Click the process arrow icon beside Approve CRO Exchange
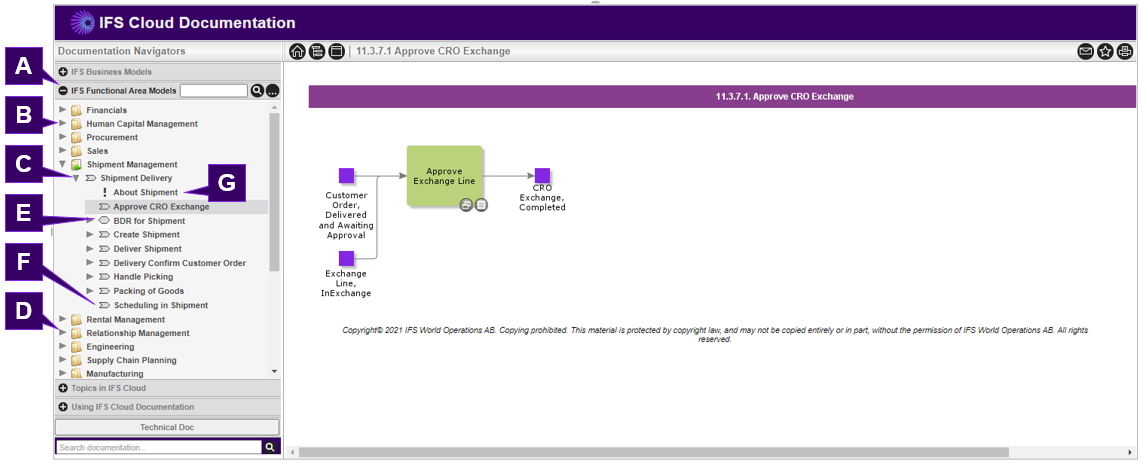 click(104, 207)
